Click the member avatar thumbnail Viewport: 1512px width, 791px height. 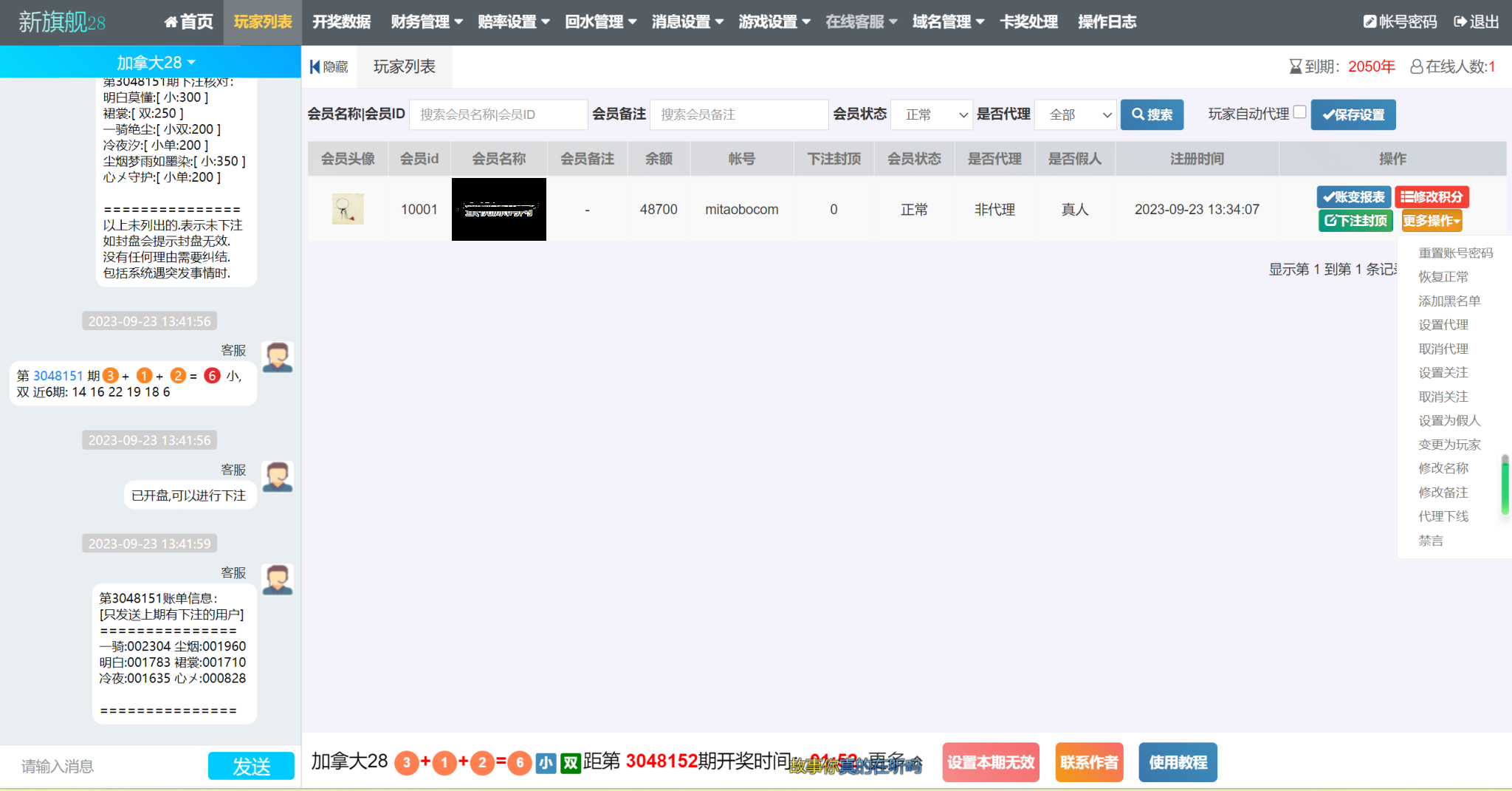(348, 209)
